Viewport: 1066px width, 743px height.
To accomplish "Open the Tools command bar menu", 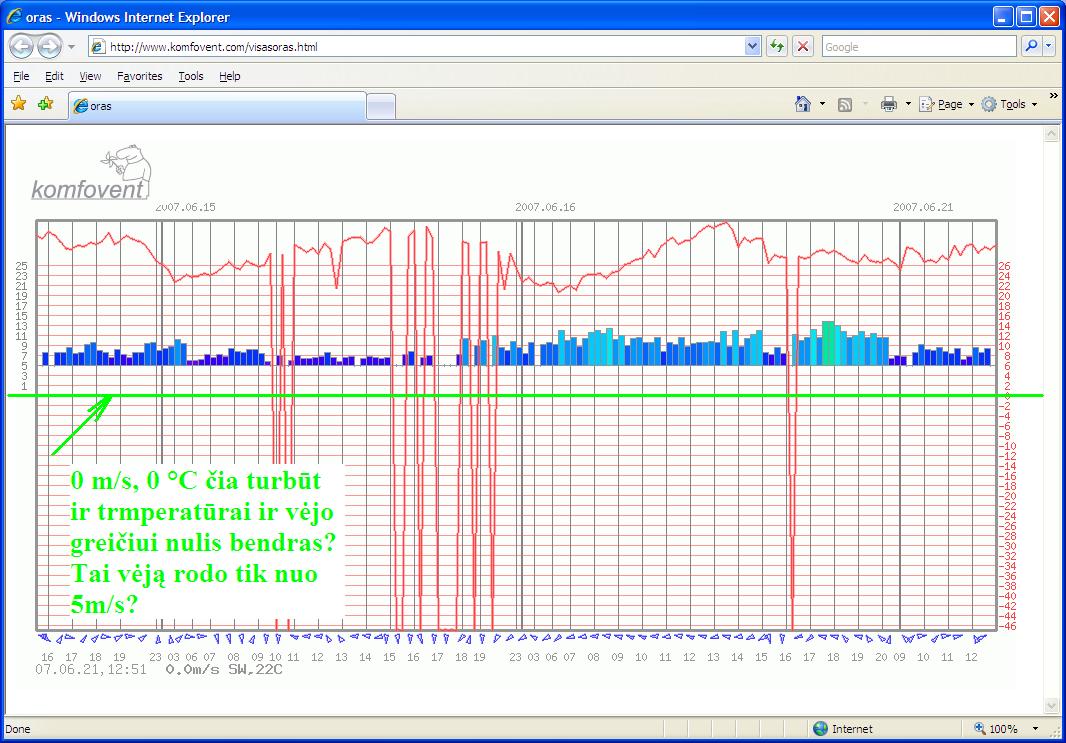I will (1008, 104).
